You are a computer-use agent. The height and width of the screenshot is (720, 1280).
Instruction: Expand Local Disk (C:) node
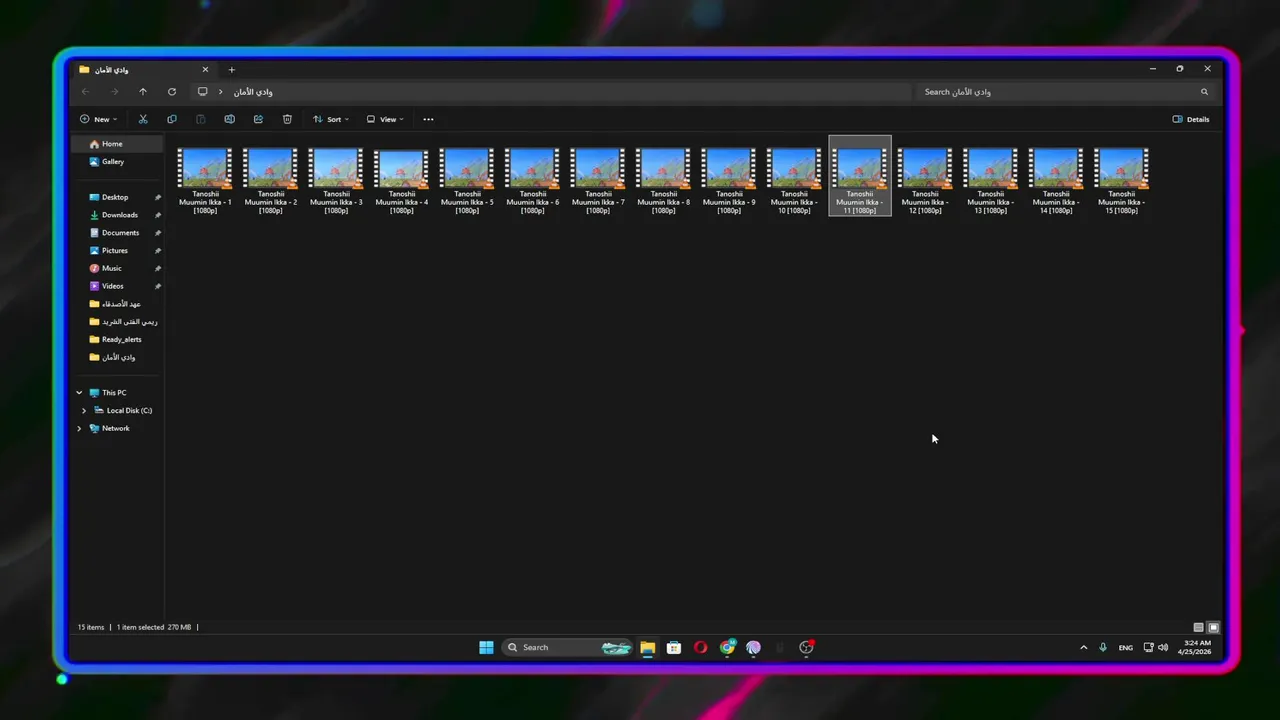coord(84,410)
